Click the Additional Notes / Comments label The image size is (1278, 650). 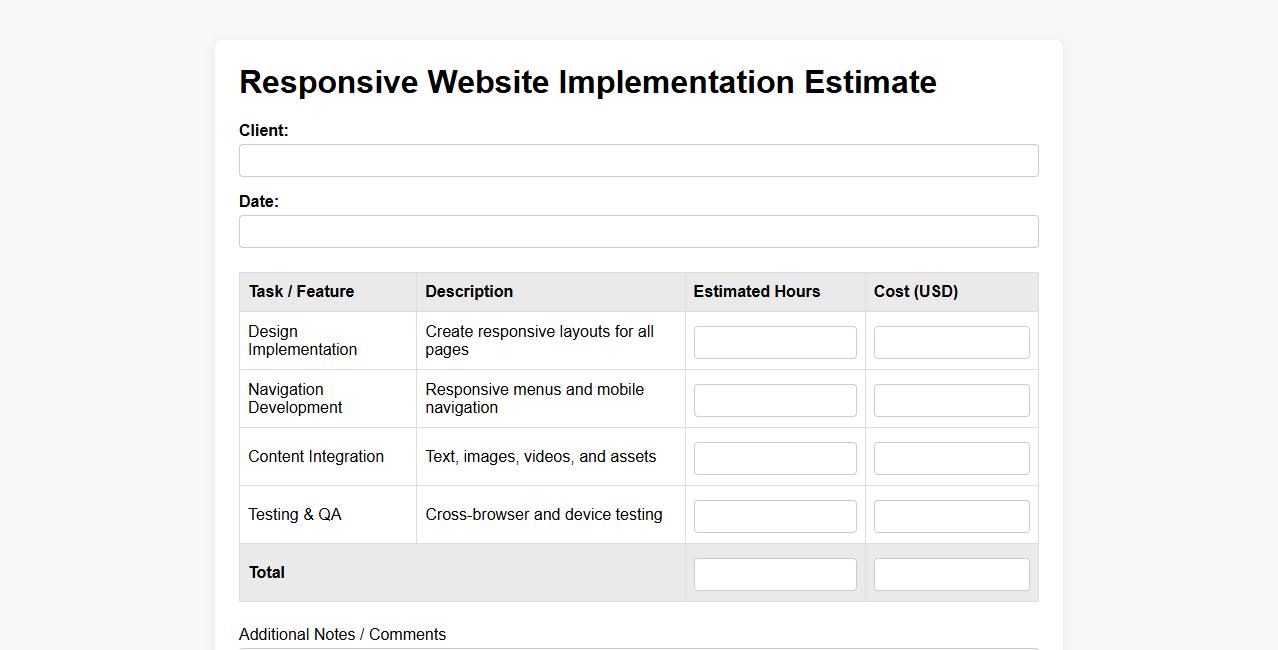point(342,635)
